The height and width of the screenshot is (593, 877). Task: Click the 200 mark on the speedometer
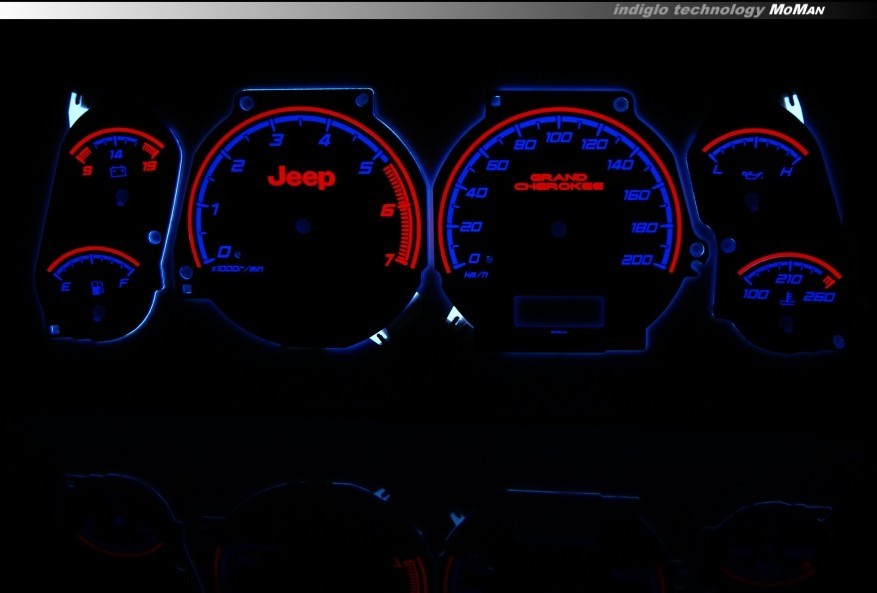pyautogui.click(x=637, y=259)
